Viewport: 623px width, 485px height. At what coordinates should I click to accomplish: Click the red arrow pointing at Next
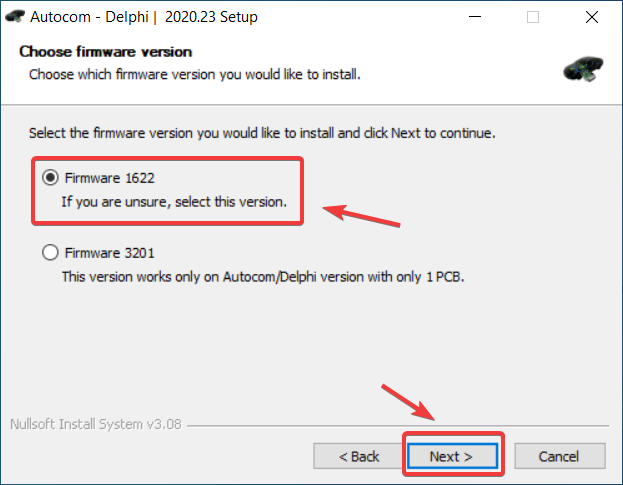(x=408, y=402)
